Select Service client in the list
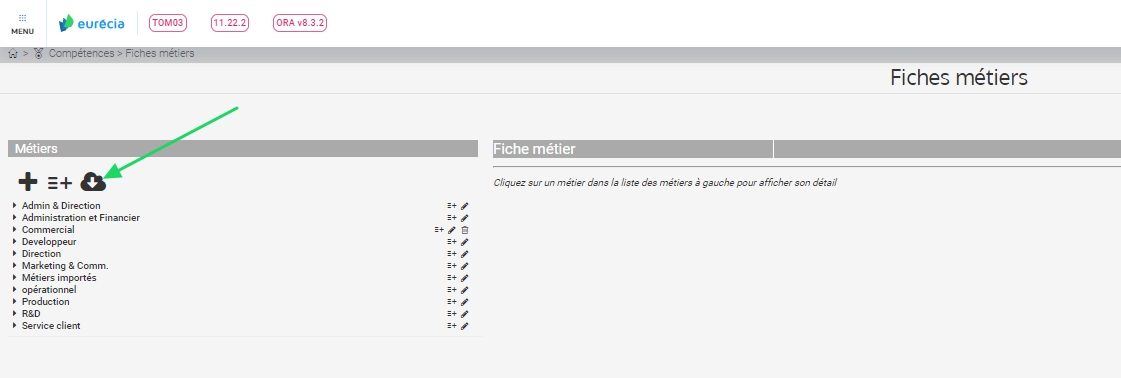The width and height of the screenshot is (1121, 378). pos(51,326)
